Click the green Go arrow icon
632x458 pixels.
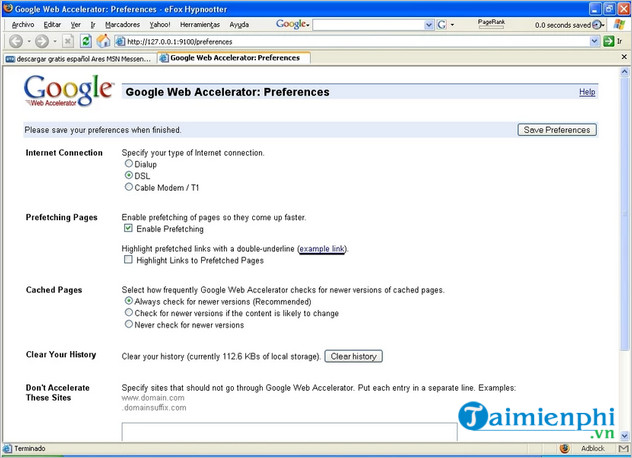[609, 41]
